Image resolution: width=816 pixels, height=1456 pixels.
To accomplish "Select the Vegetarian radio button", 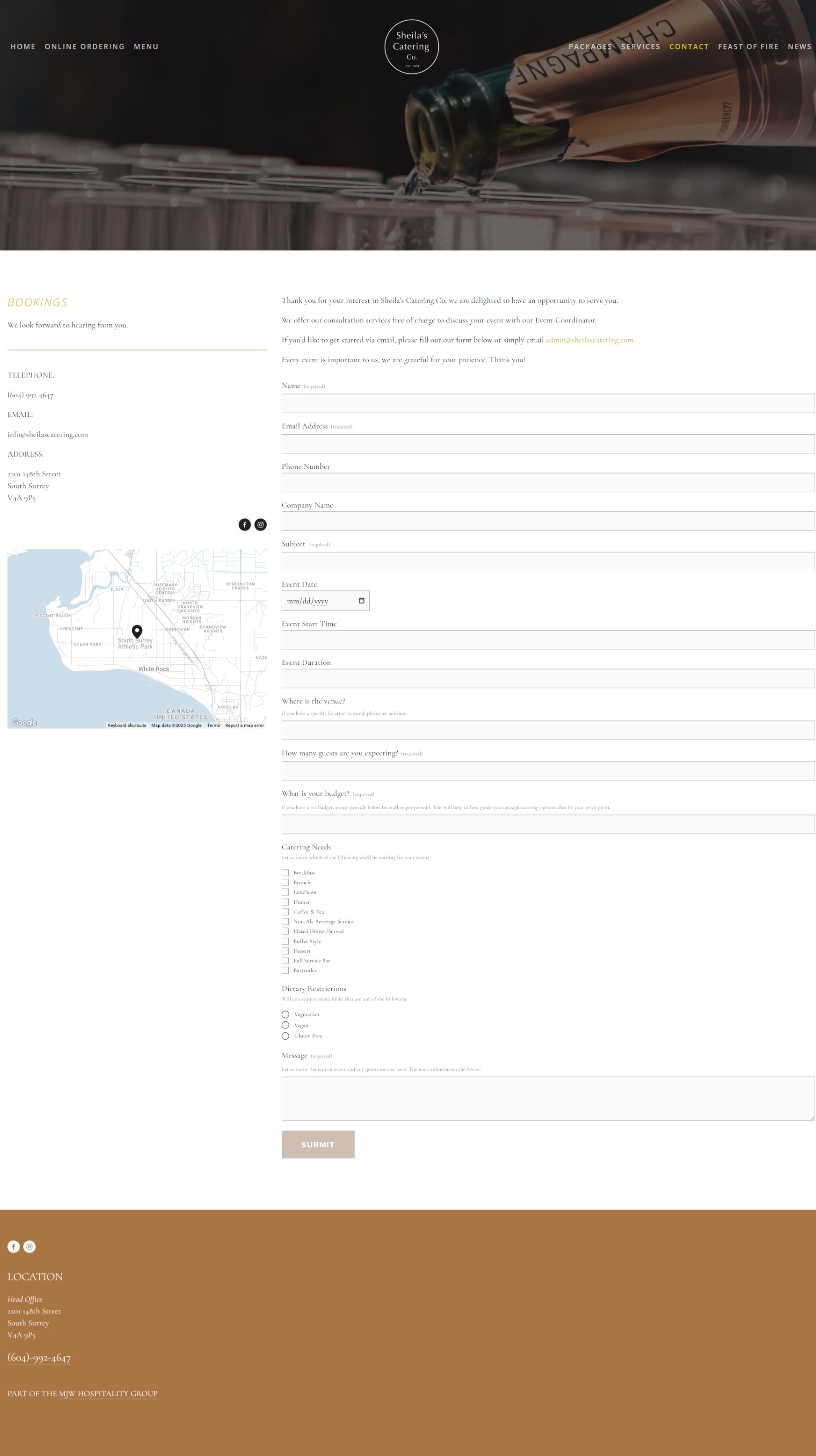I will coord(285,1014).
